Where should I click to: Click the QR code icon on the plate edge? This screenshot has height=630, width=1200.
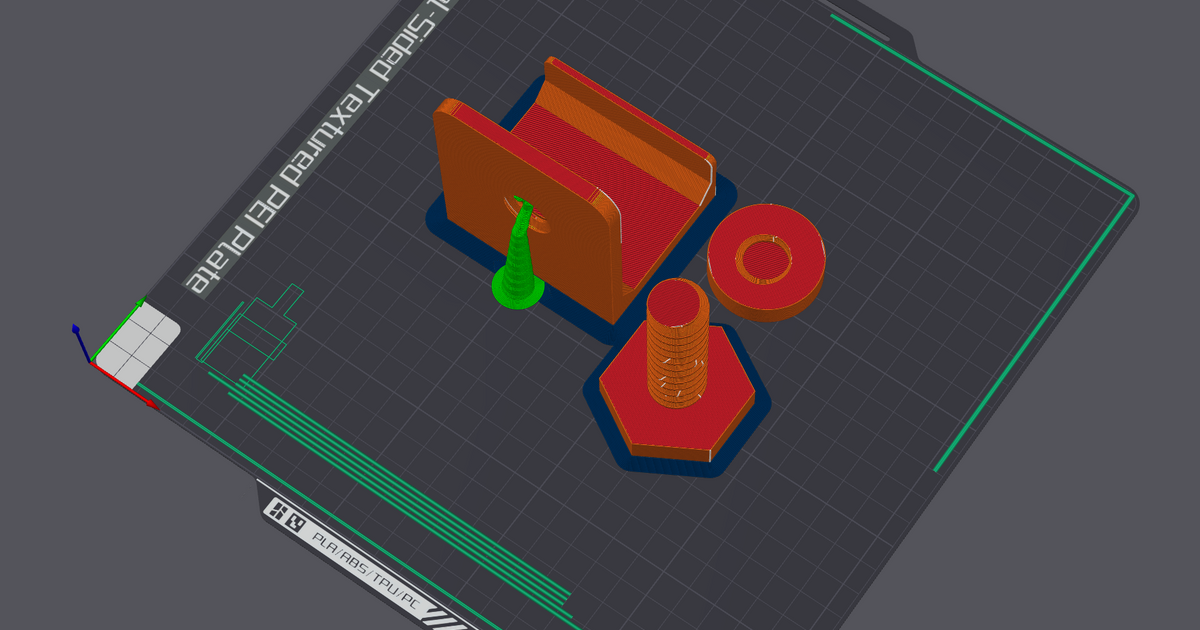coord(296,522)
